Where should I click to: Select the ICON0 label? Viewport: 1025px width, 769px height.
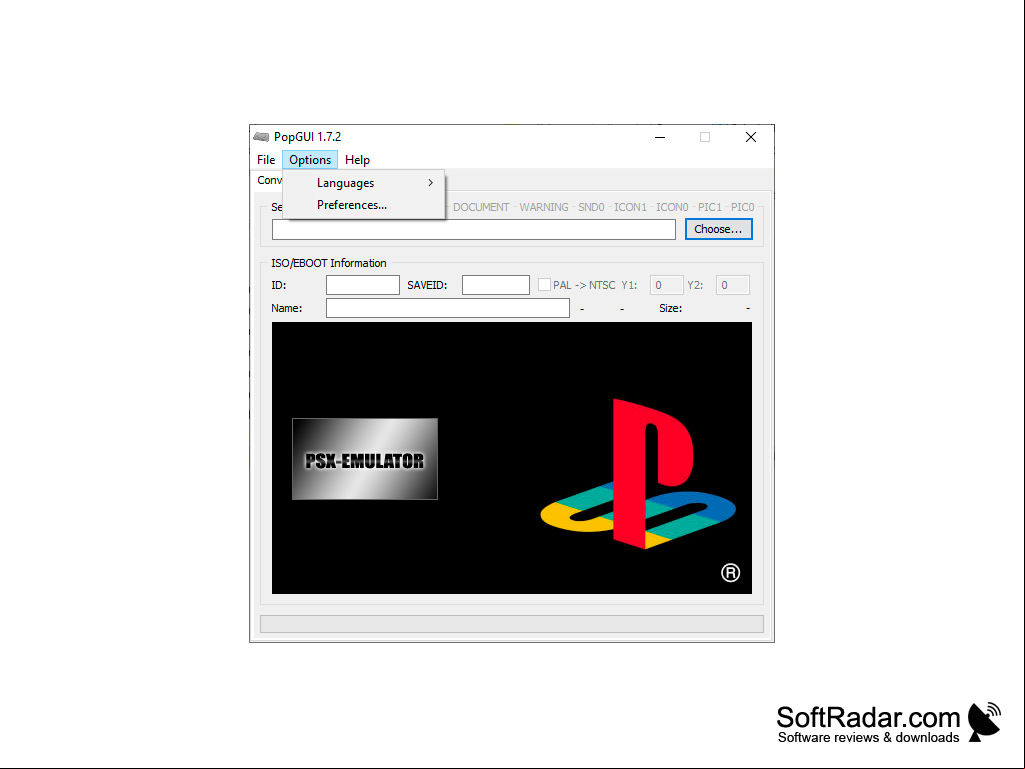tap(672, 207)
